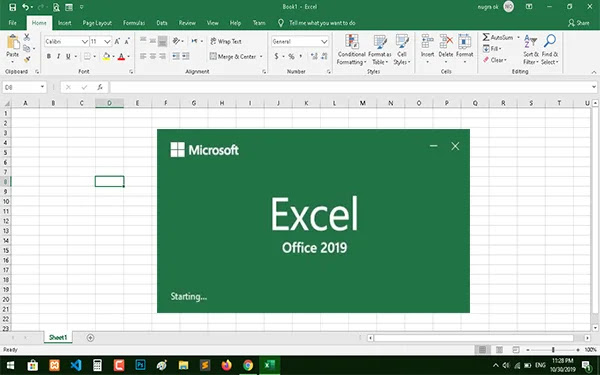Screen dimensions: 600x375
Task: Align text to the right
Action: pyautogui.click(x=162, y=56)
